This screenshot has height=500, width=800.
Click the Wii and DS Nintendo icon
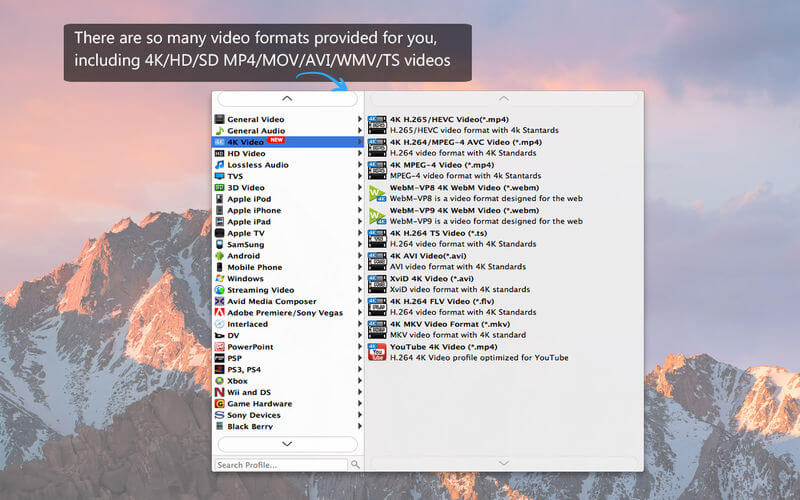[x=219, y=392]
